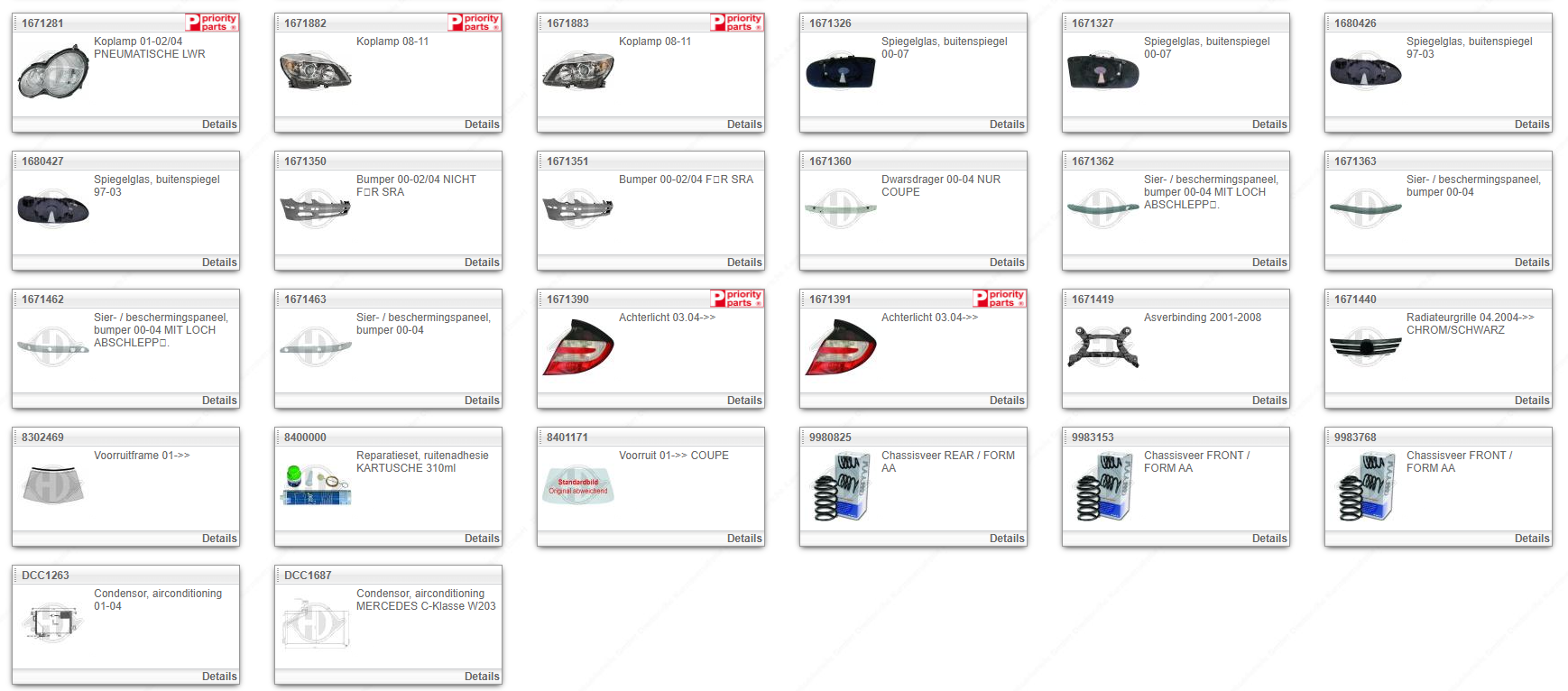This screenshot has width=1568, height=691.
Task: Open Details for bumper 1671350
Action: point(482,263)
